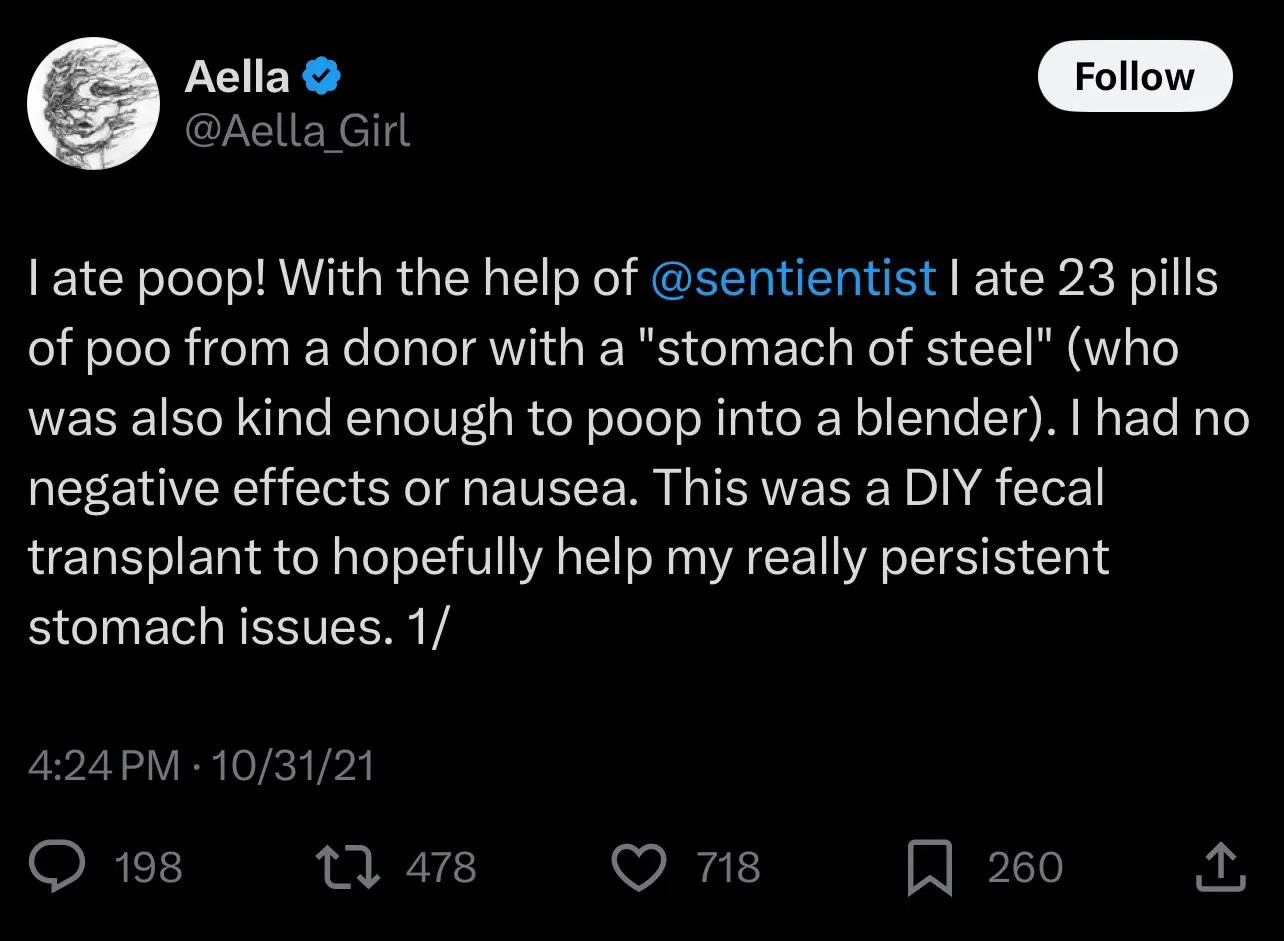Open the @sentientist mention link
This screenshot has width=1284, height=941.
(x=793, y=278)
